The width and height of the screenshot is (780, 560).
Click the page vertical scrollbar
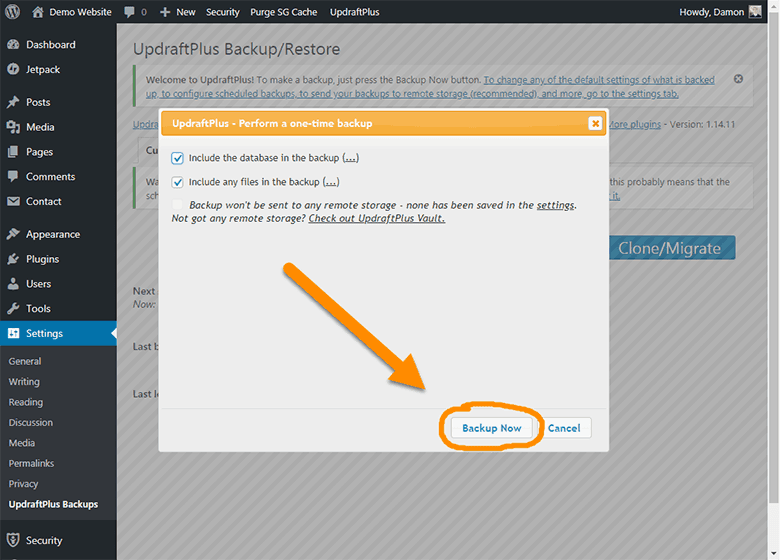click(x=774, y=259)
